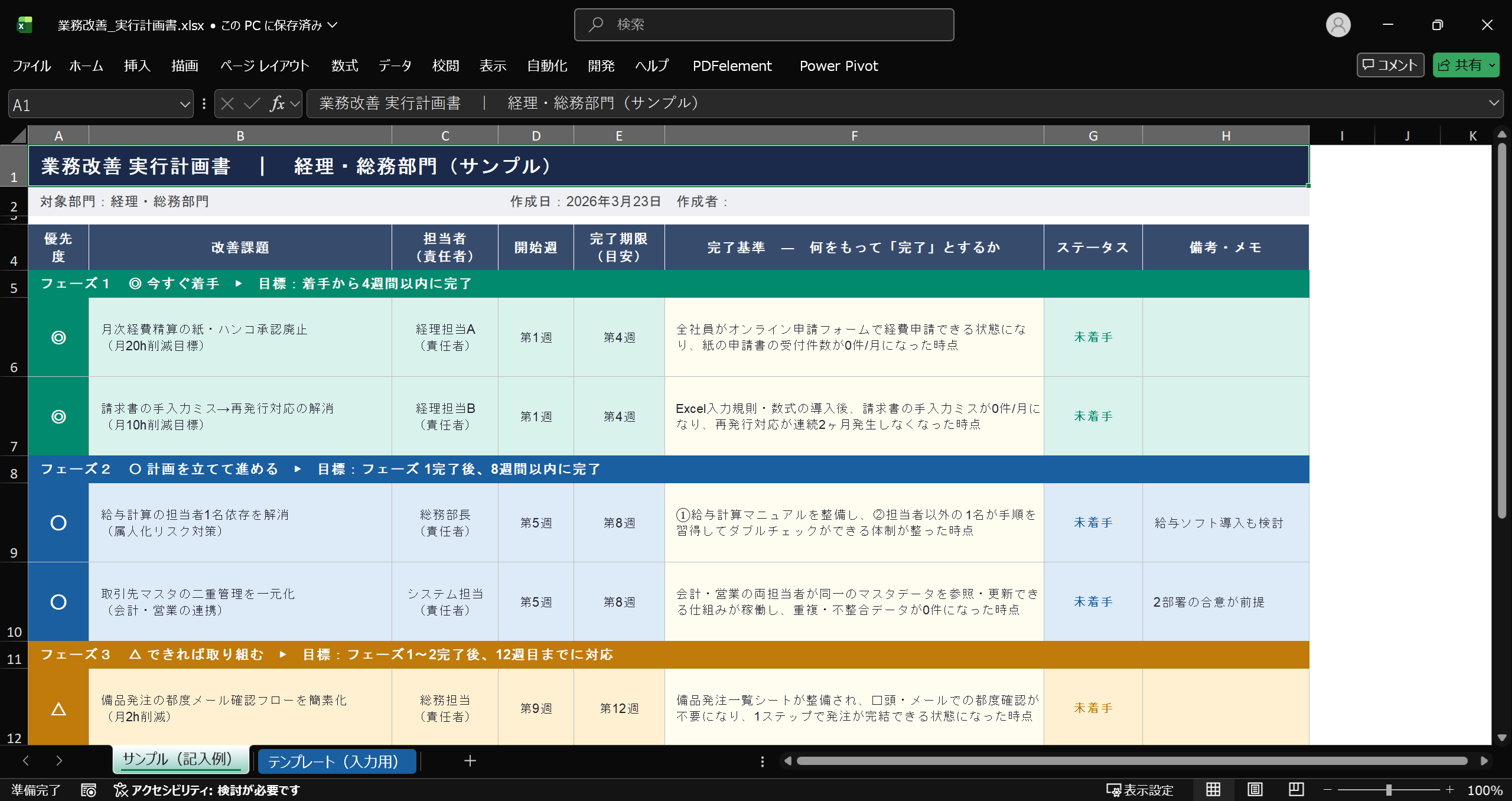Image resolution: width=1512 pixels, height=801 pixels.
Task: Click アクセシビリティ: 検討が必要です status
Action: click(207, 790)
